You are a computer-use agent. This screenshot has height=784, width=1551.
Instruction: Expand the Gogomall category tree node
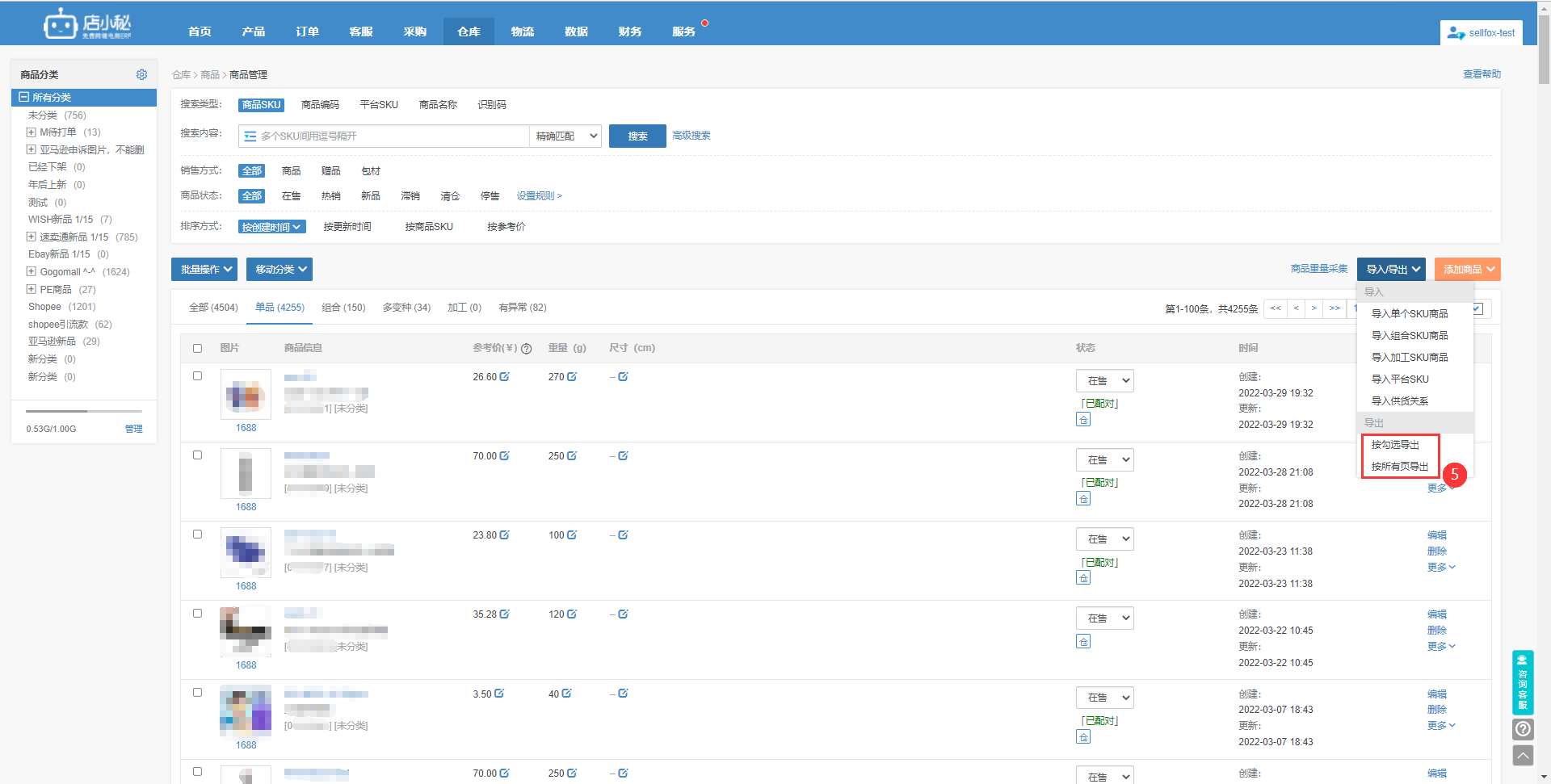click(x=32, y=272)
